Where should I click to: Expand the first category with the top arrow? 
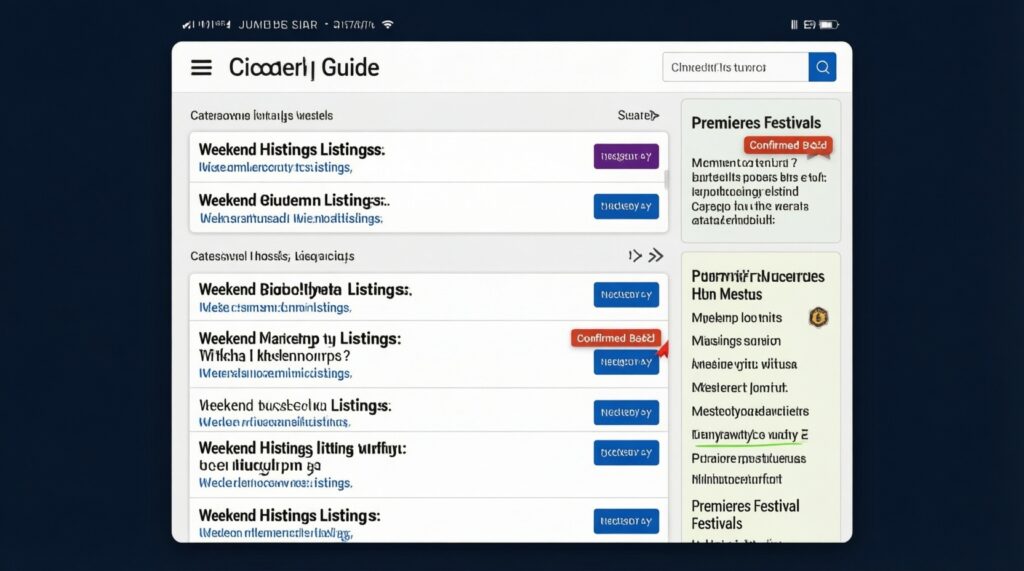pos(655,116)
